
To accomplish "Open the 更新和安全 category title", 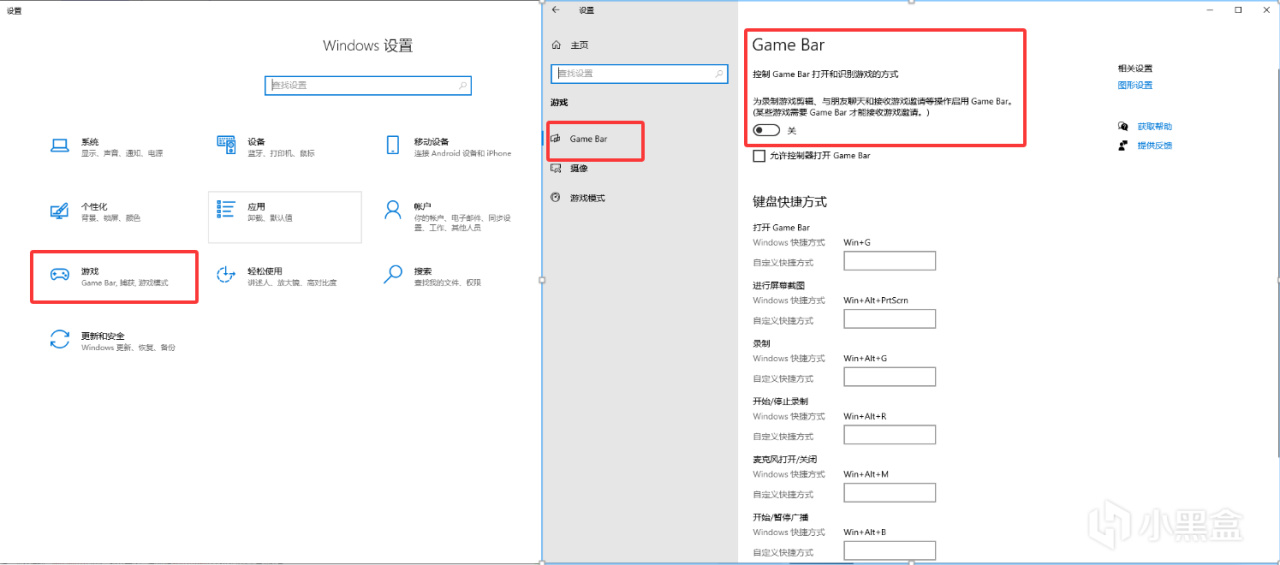I will (x=103, y=336).
